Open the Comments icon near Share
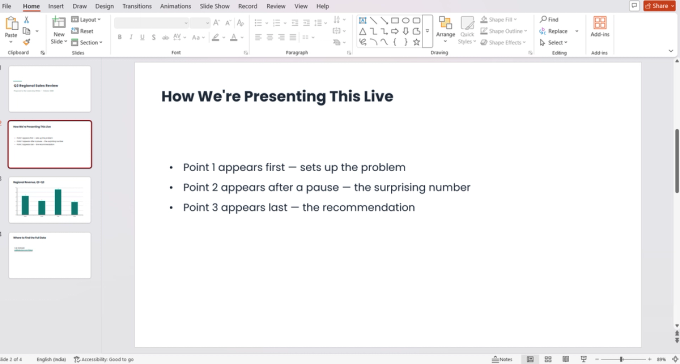 pos(634,6)
